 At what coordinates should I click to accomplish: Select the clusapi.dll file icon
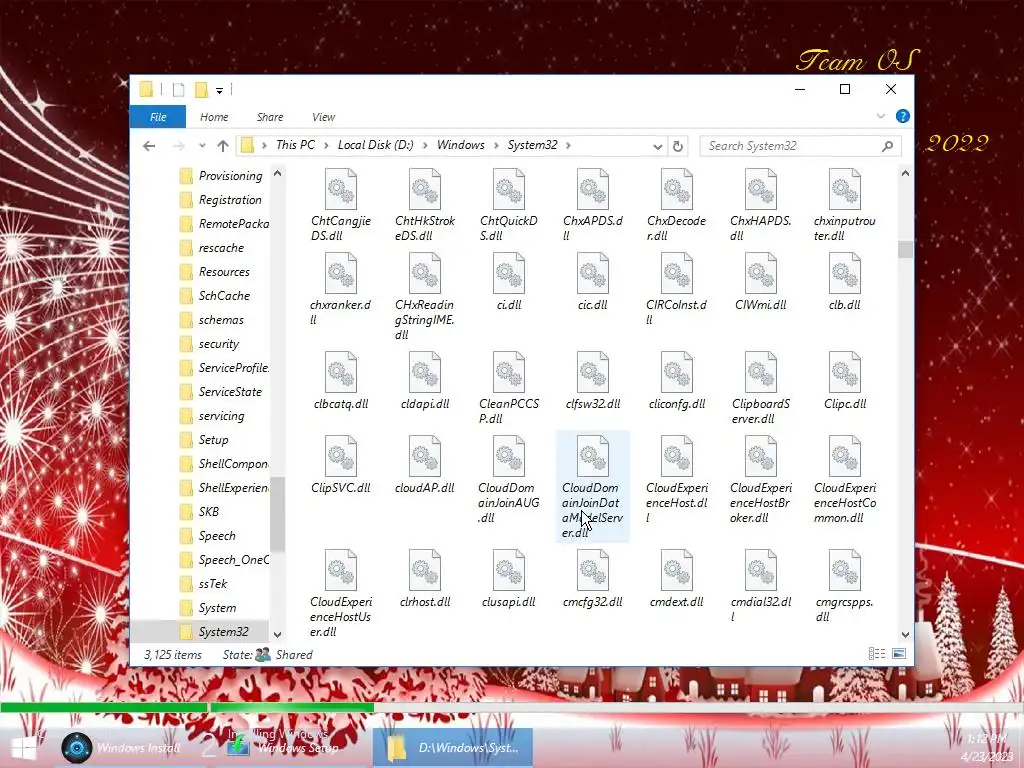[x=509, y=570]
